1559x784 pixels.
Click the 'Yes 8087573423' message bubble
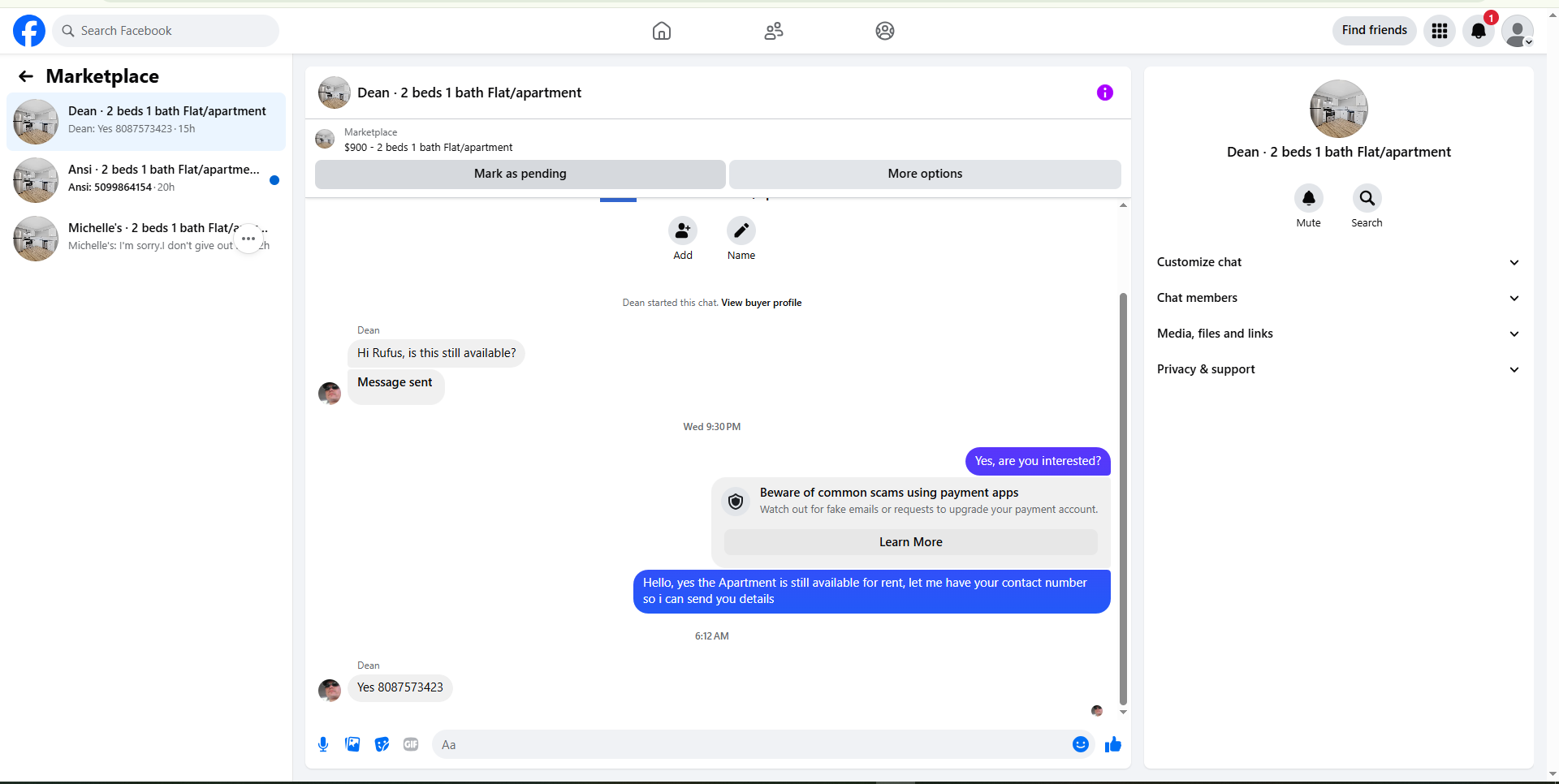(400, 687)
